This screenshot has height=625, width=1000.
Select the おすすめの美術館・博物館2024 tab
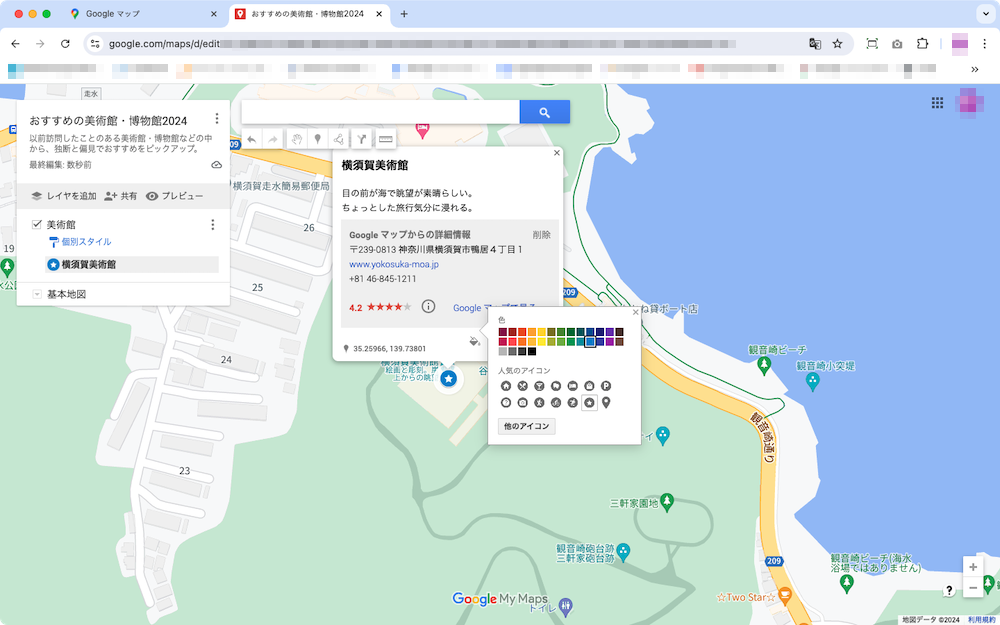[x=307, y=13]
